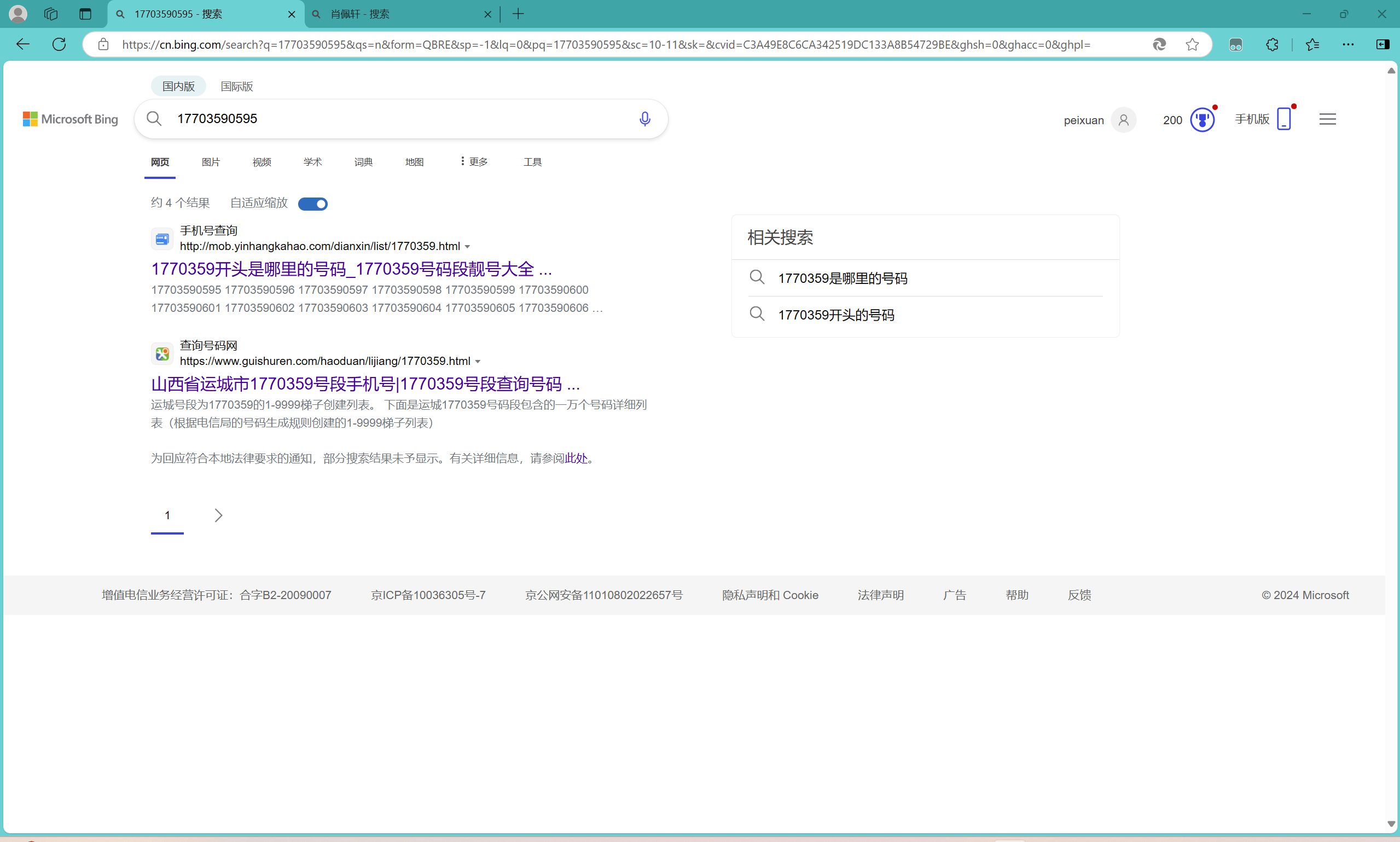This screenshot has height=842, width=1400.
Task: Click the 200 rewards points count
Action: [1172, 120]
